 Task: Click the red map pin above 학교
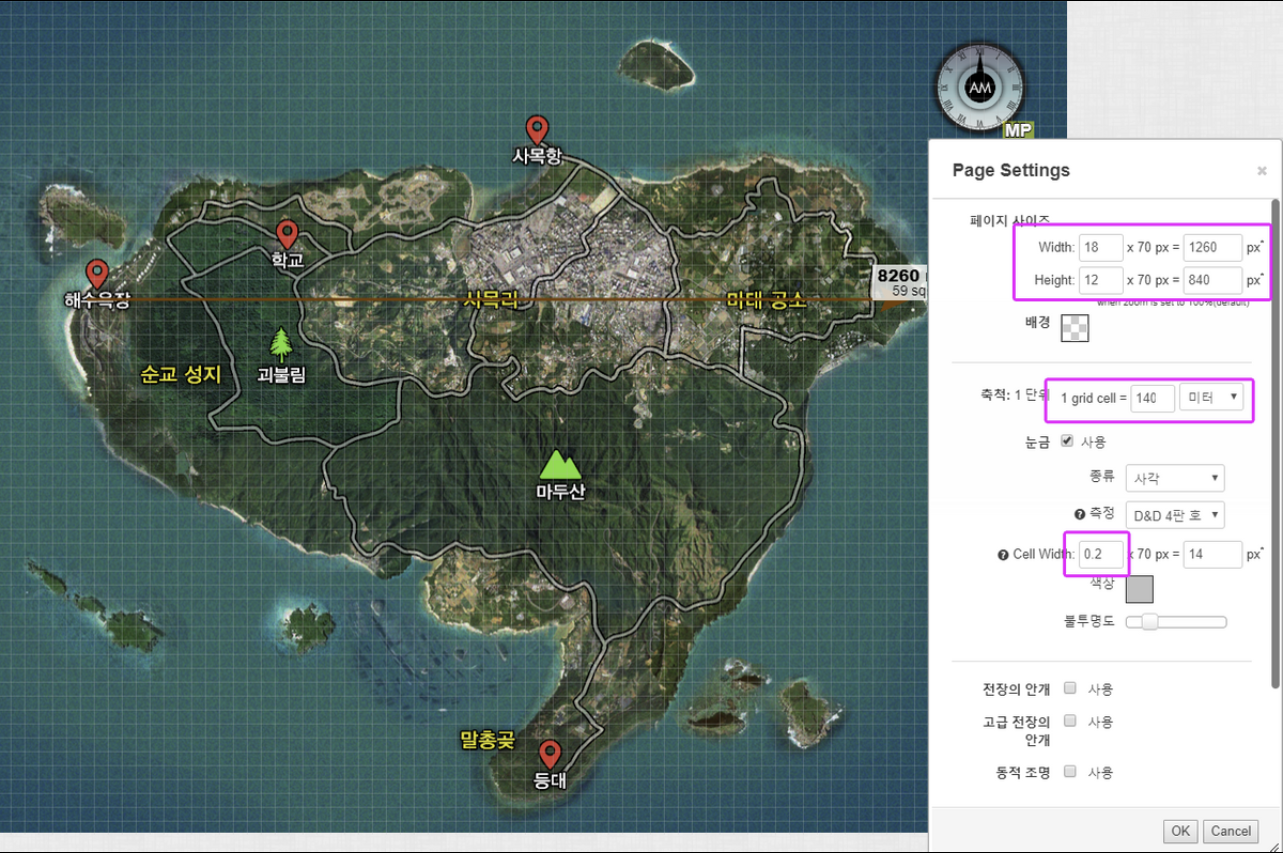click(x=287, y=234)
